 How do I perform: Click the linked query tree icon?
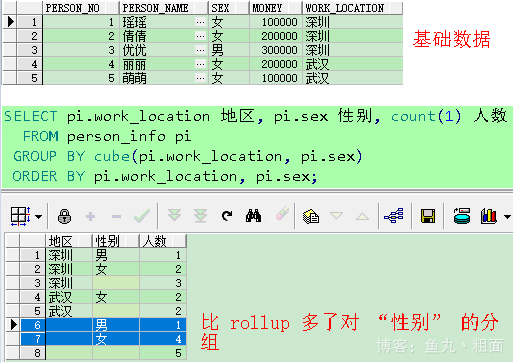(394, 216)
